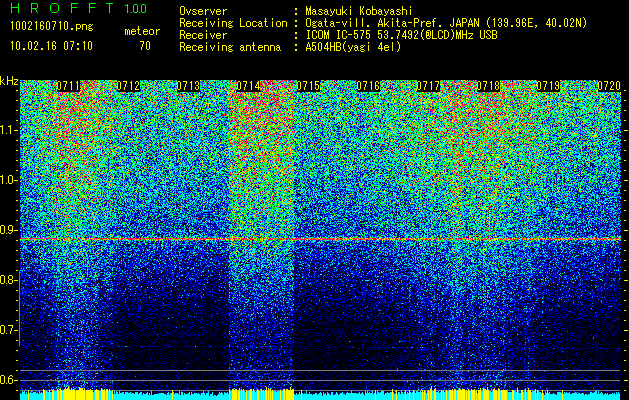This screenshot has height=400, width=629.
Task: Click the 0.9 kHz axis label
Action: click(x=8, y=230)
